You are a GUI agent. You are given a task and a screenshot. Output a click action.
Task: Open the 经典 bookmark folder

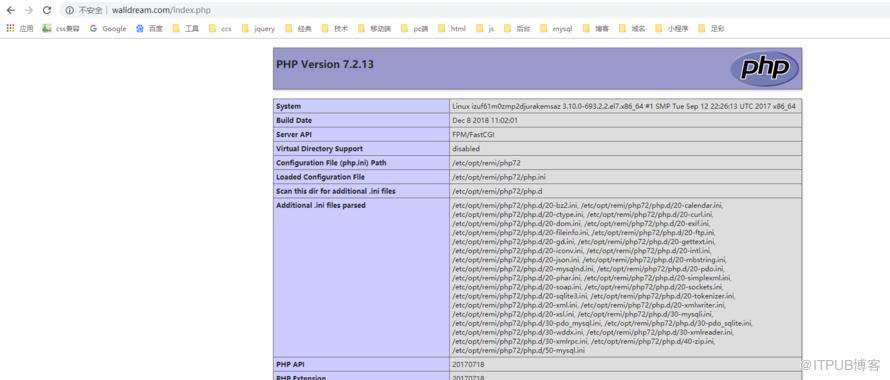[x=299, y=28]
